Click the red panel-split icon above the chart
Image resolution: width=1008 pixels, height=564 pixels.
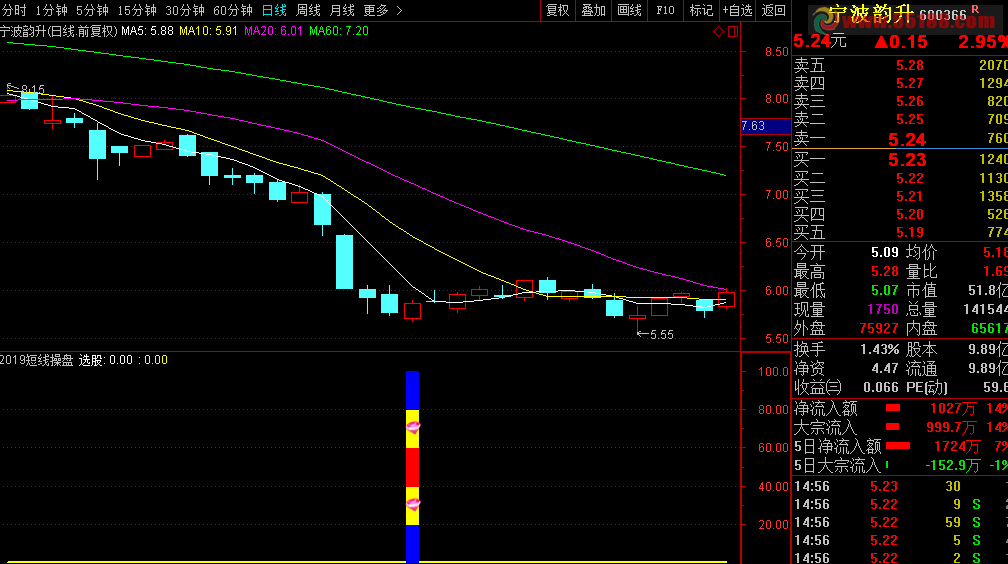pyautogui.click(x=732, y=32)
